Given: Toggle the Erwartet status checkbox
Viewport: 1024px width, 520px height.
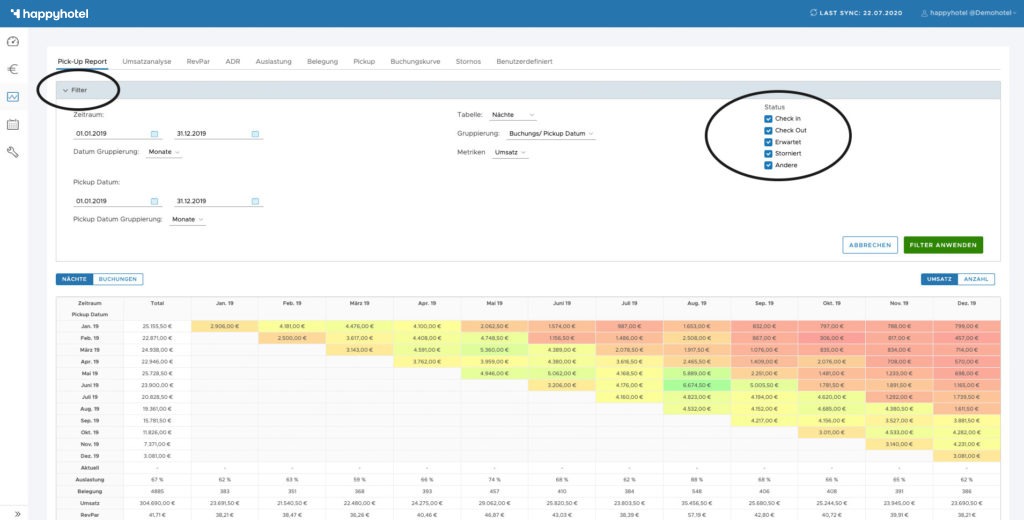Looking at the screenshot, I should pyautogui.click(x=768, y=142).
